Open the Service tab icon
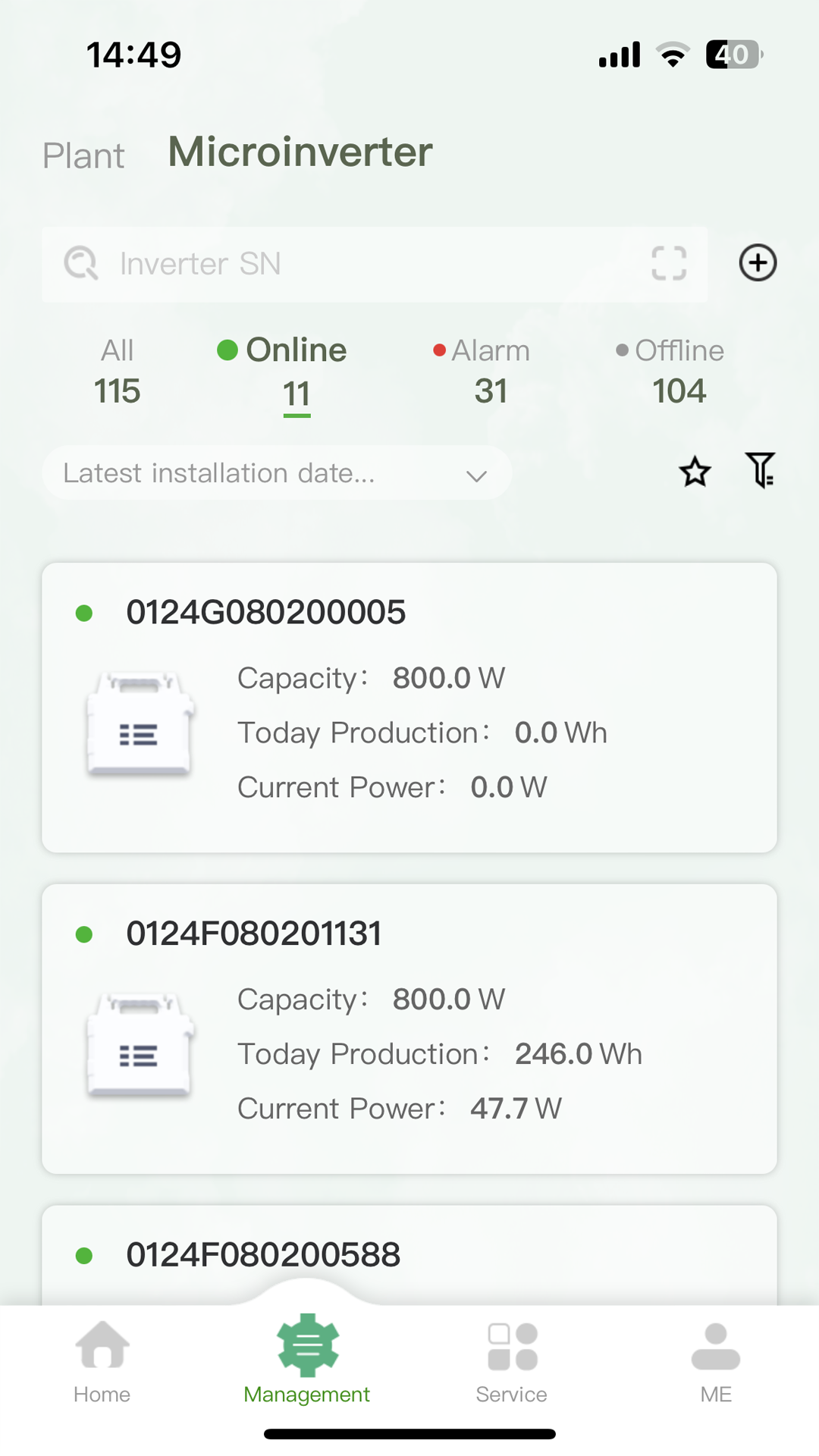 [x=512, y=1348]
